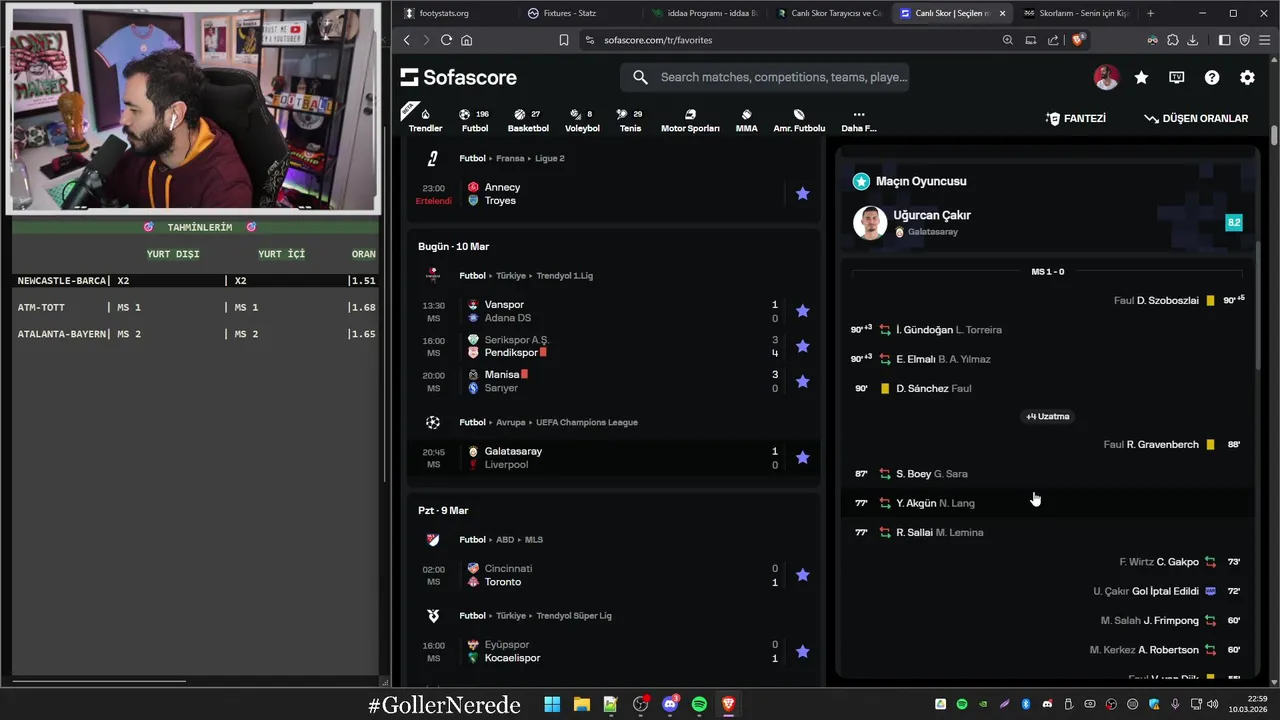Image resolution: width=1280 pixels, height=720 pixels.
Task: Toggle favorite star for Vanspor match
Action: tap(802, 311)
